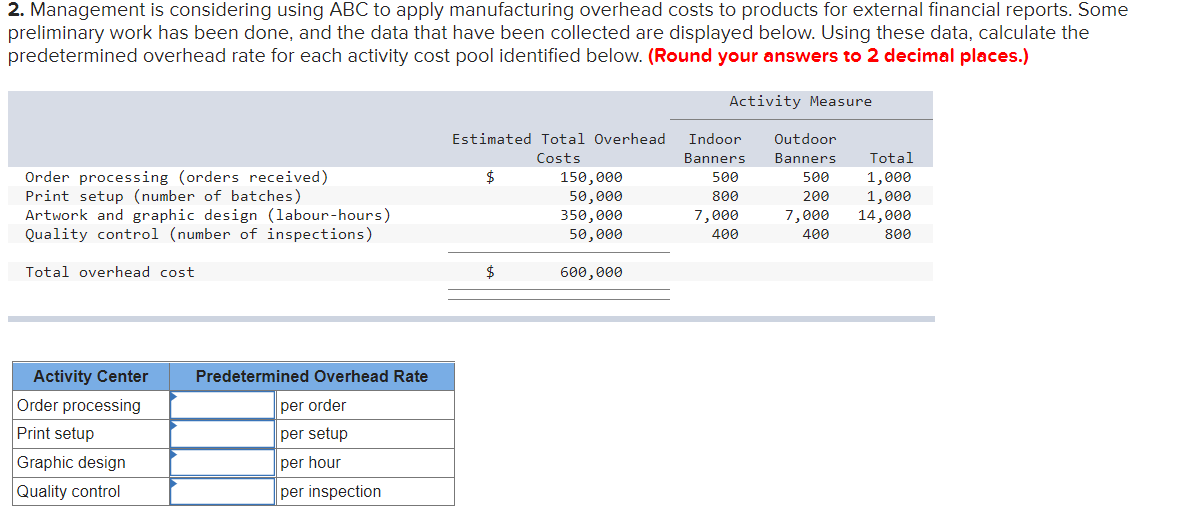Click 'Estimated Total Overhead Costs' column heading
The height and width of the screenshot is (526, 1200).
click(x=558, y=148)
